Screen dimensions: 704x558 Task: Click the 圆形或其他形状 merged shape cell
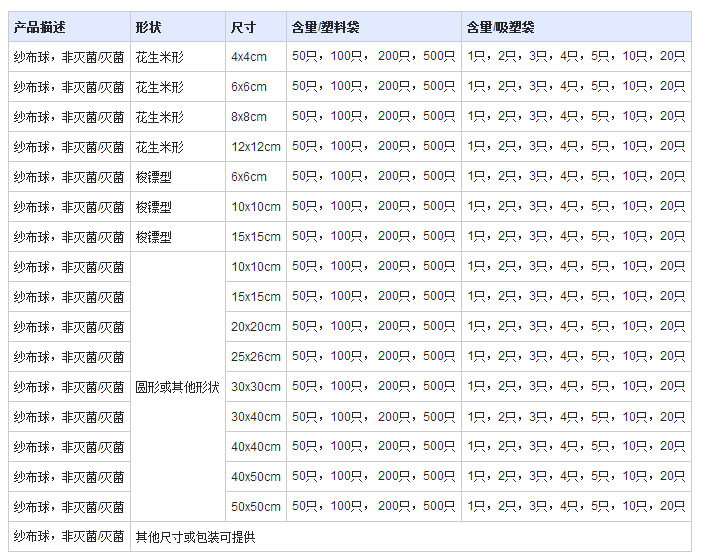pyautogui.click(x=177, y=387)
